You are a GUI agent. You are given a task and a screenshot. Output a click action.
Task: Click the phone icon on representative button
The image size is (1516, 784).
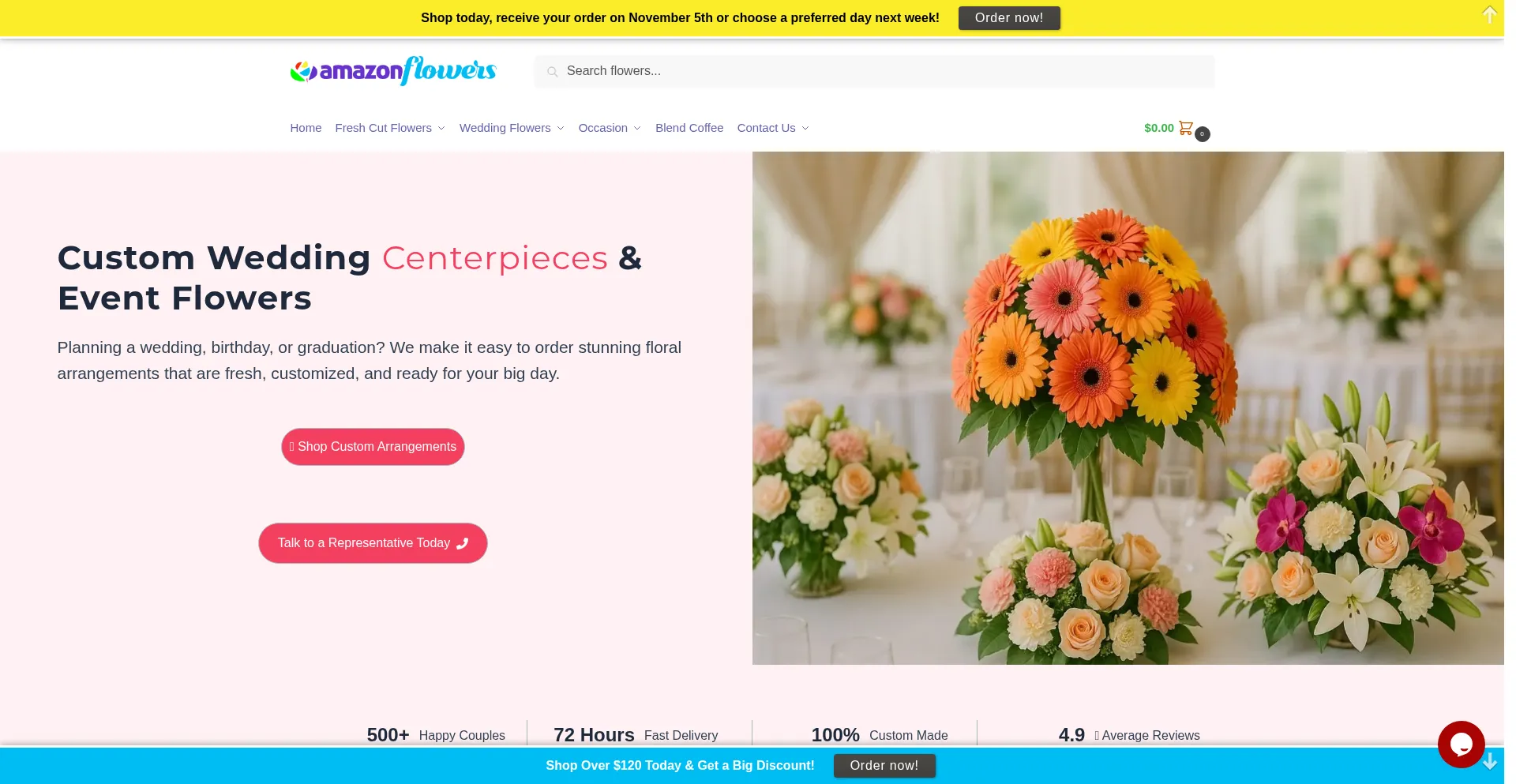(x=463, y=543)
